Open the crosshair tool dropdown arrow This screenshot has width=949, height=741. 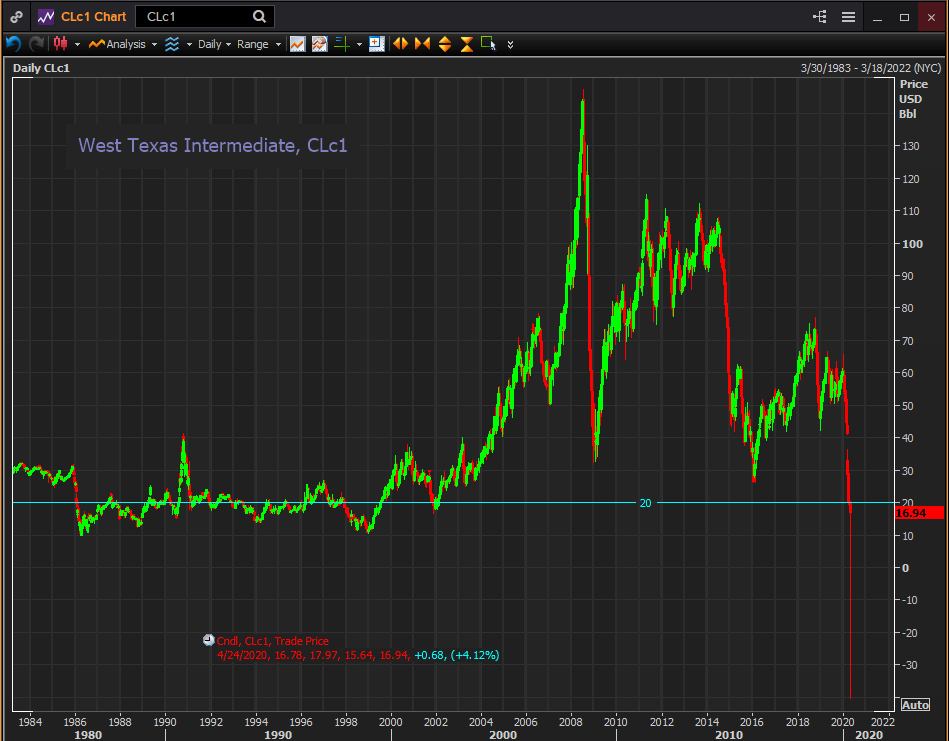[x=359, y=44]
